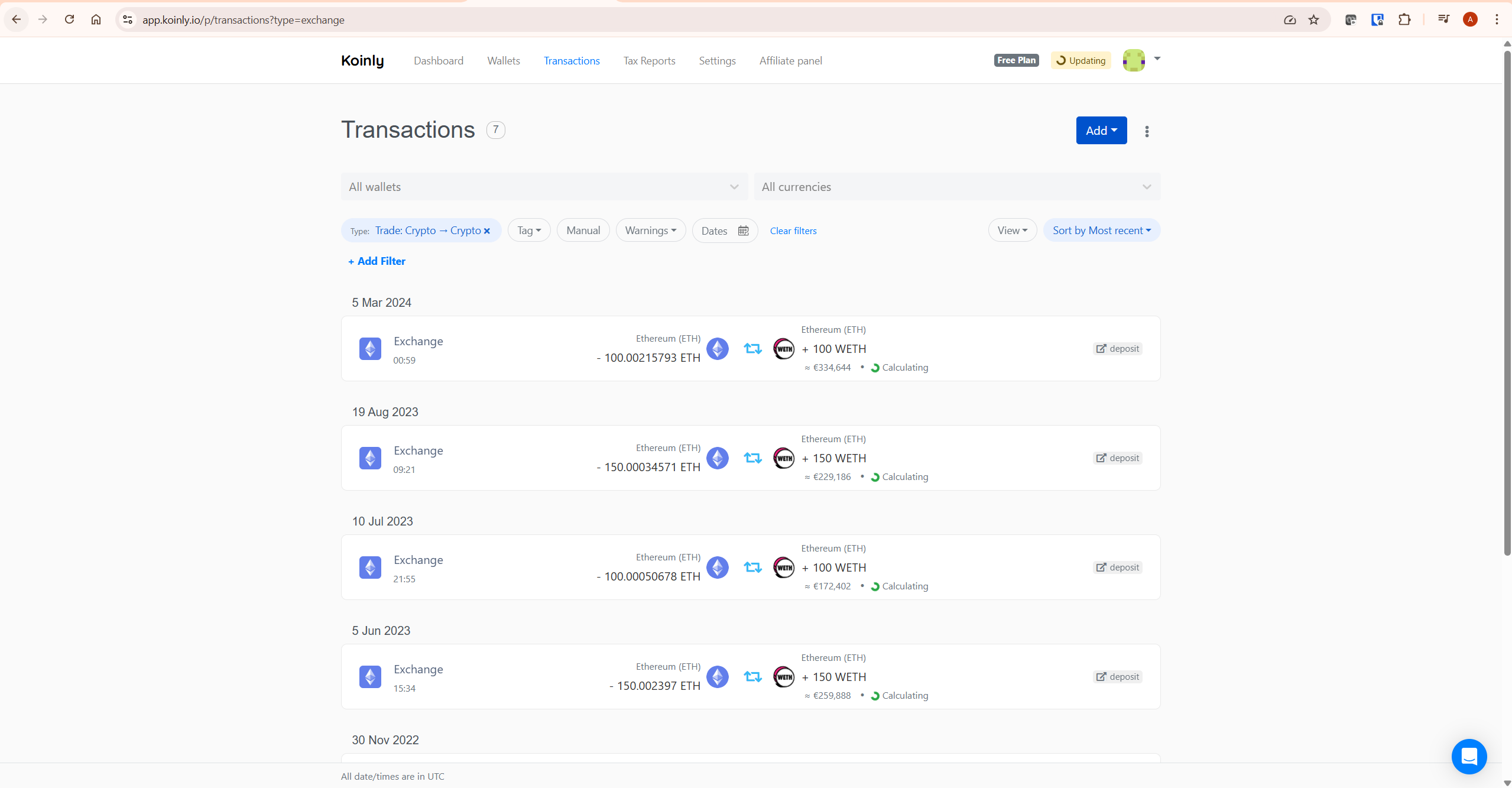This screenshot has width=1512, height=788.
Task: Click the calendar icon in Dates filter
Action: (x=743, y=231)
